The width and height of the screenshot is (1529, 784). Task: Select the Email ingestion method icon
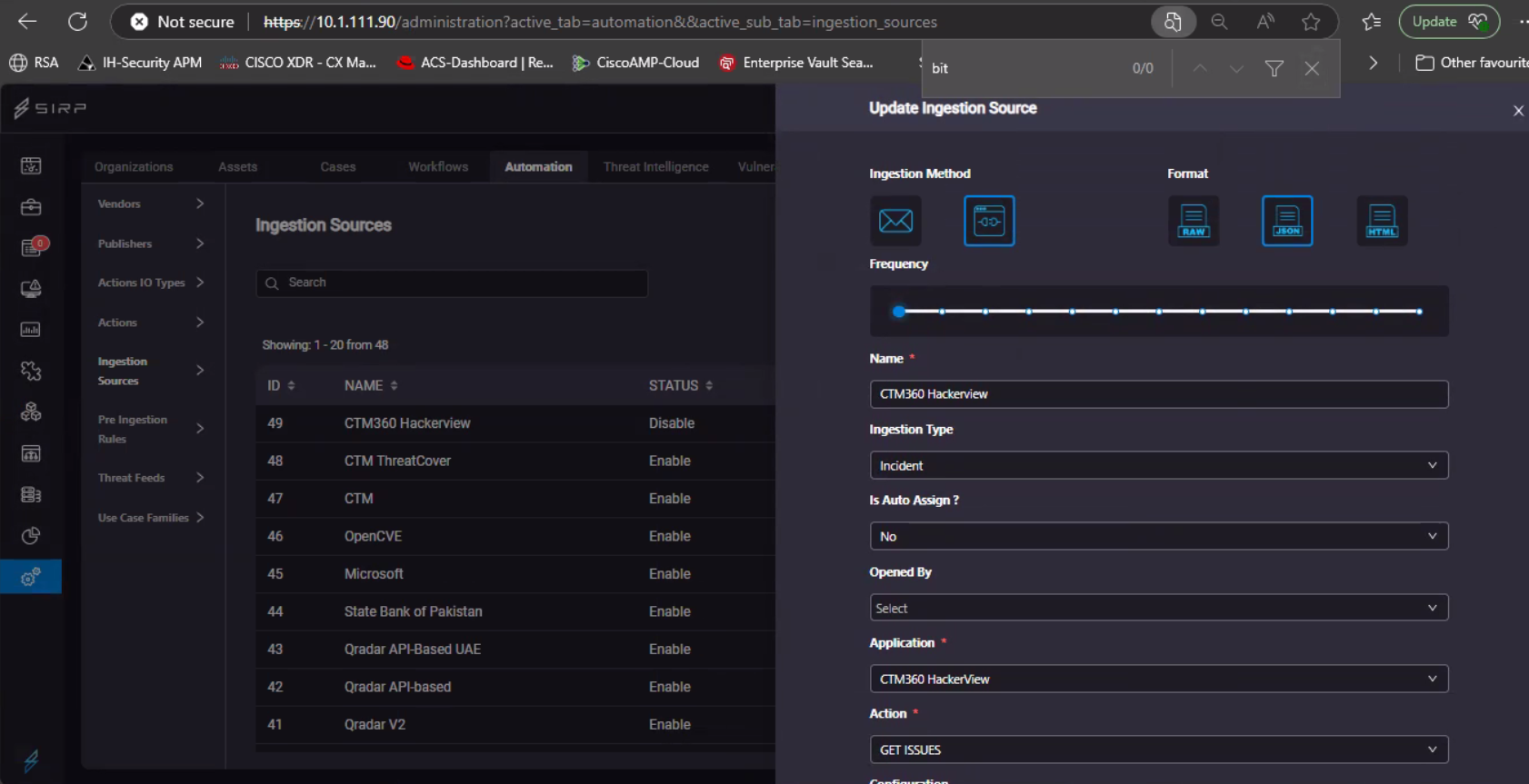click(895, 221)
